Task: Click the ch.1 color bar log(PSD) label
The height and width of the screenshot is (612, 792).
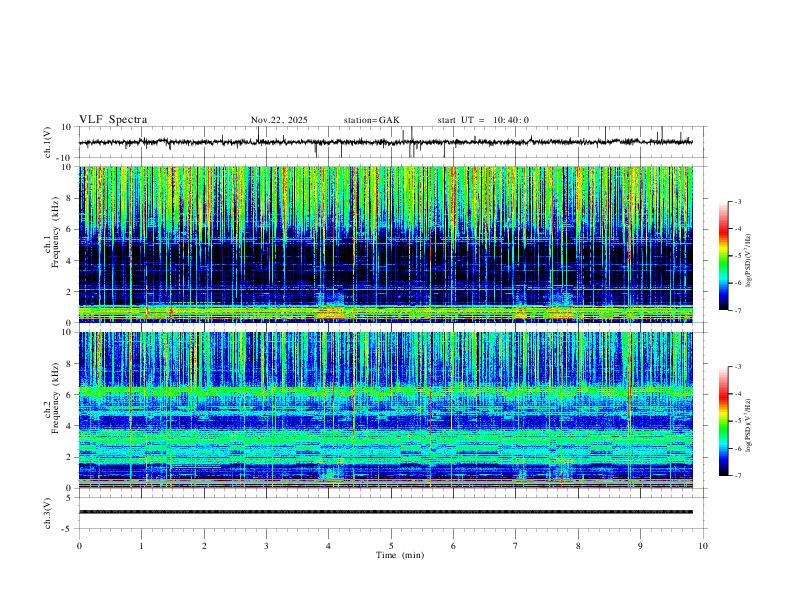Action: pos(748,260)
